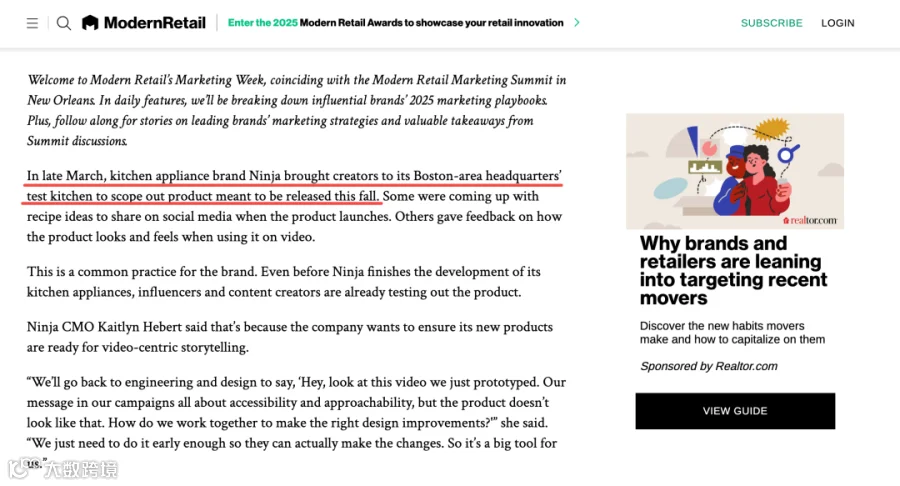Click LOGIN in the header
Screen dimensions: 900x486
(x=837, y=23)
